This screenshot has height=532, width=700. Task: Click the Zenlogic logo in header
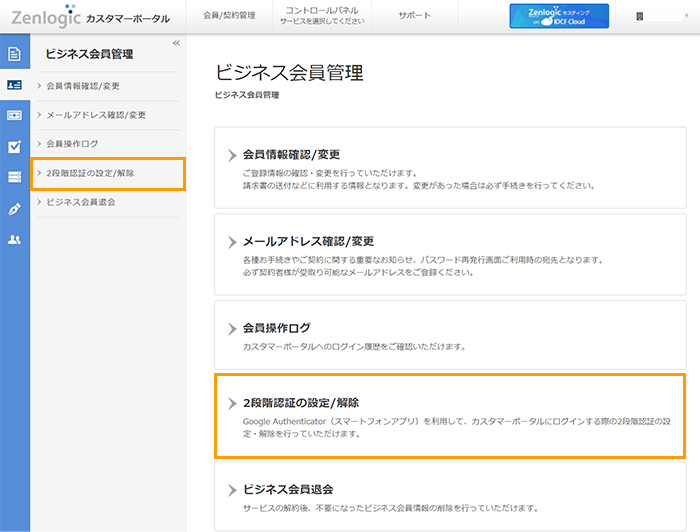[x=45, y=16]
